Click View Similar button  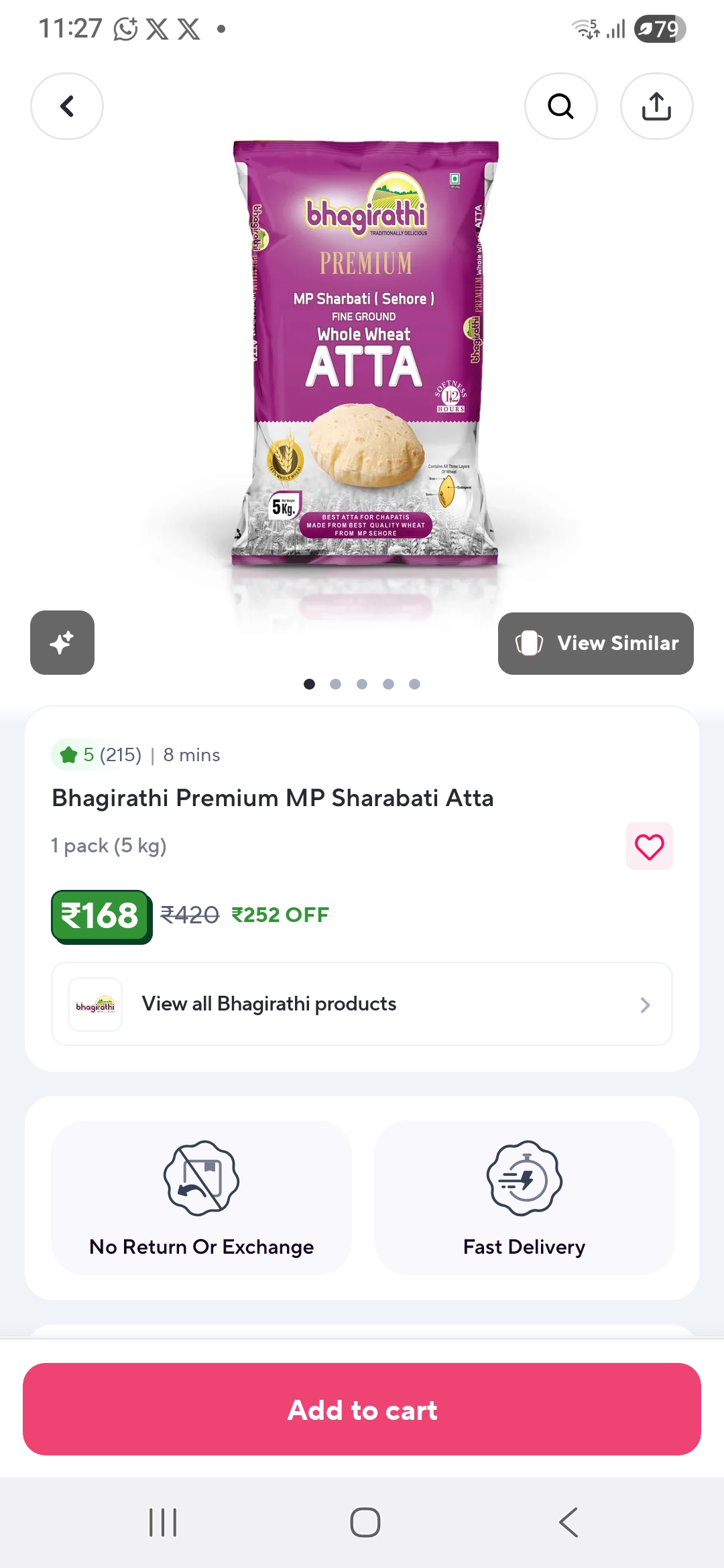pos(596,643)
